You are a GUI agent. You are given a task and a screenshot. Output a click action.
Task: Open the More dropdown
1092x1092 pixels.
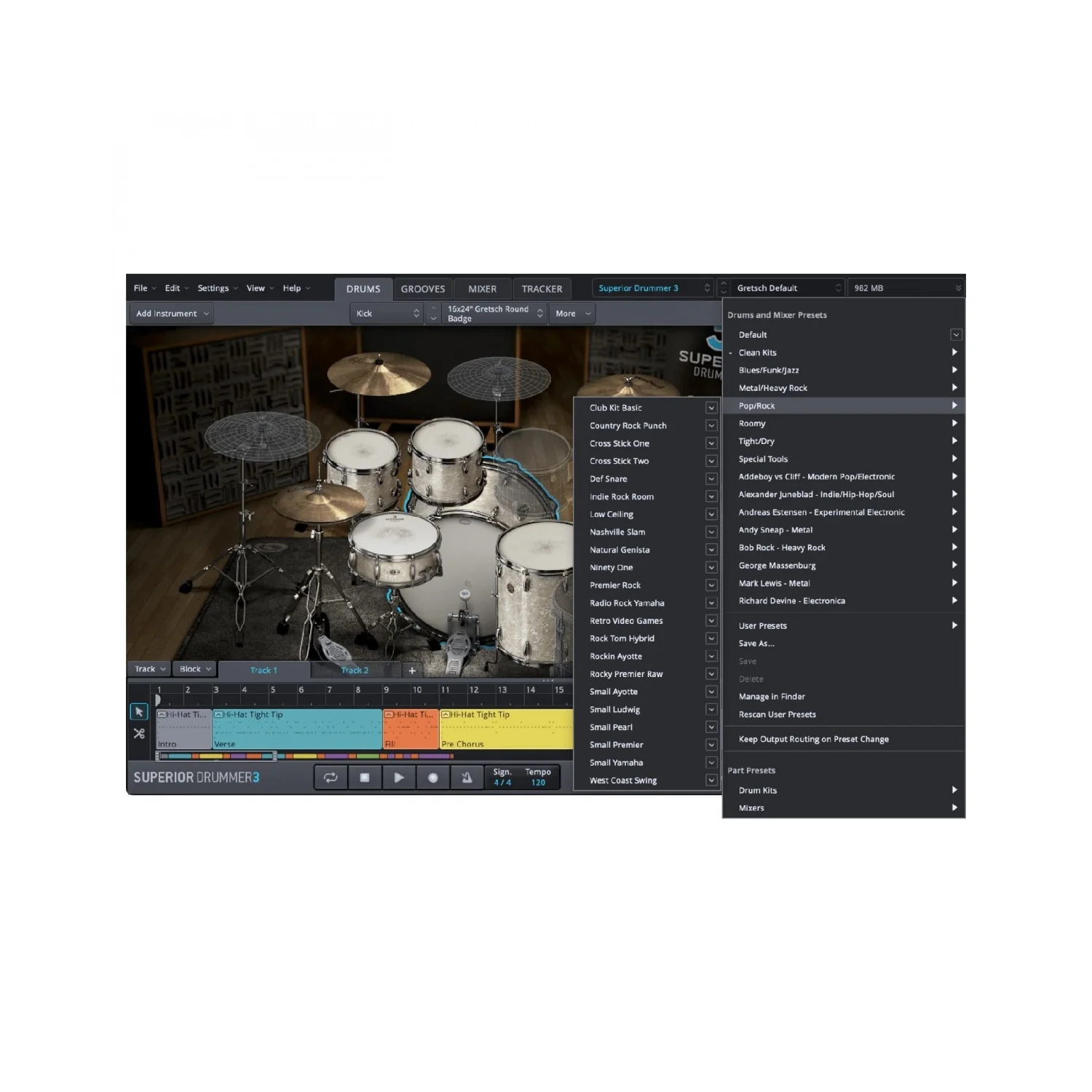572,314
